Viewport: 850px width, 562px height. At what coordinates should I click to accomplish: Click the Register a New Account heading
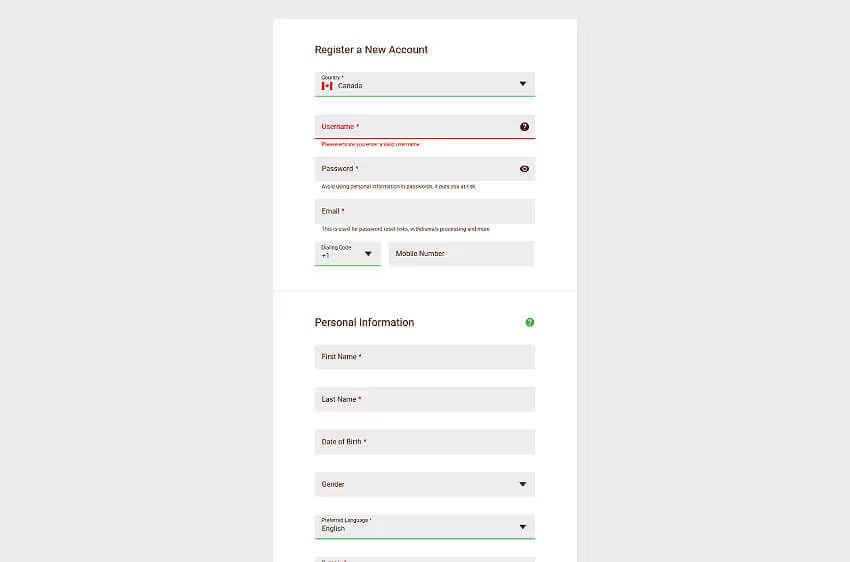371,50
